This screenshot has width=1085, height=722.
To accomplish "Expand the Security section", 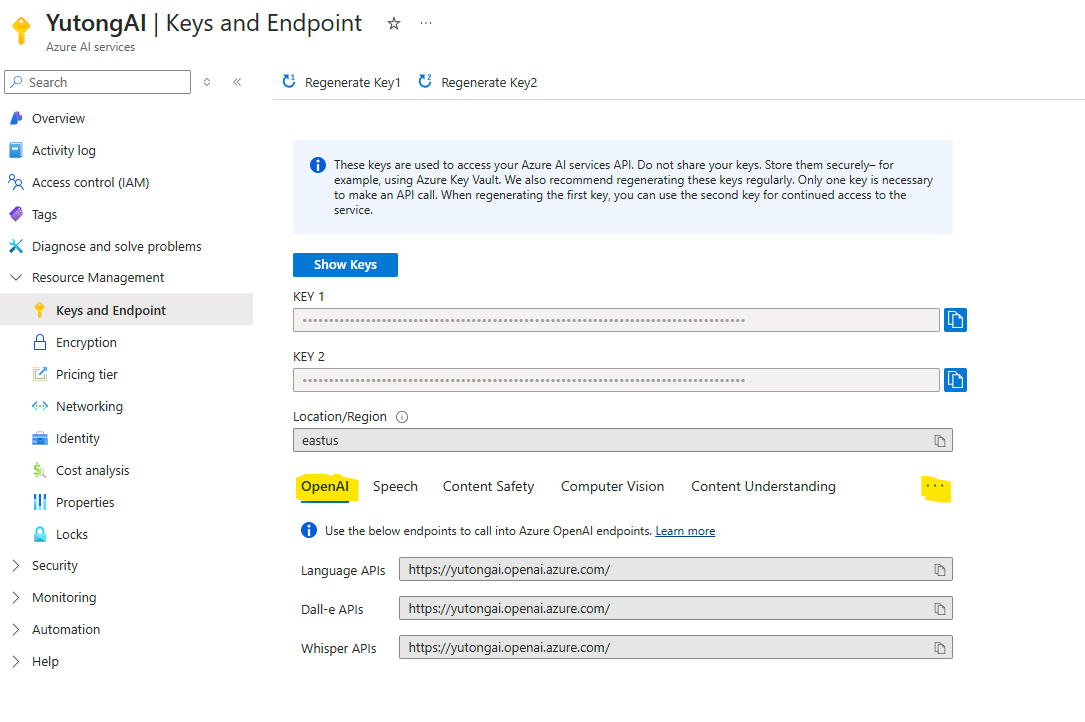I will pyautogui.click(x=16, y=566).
